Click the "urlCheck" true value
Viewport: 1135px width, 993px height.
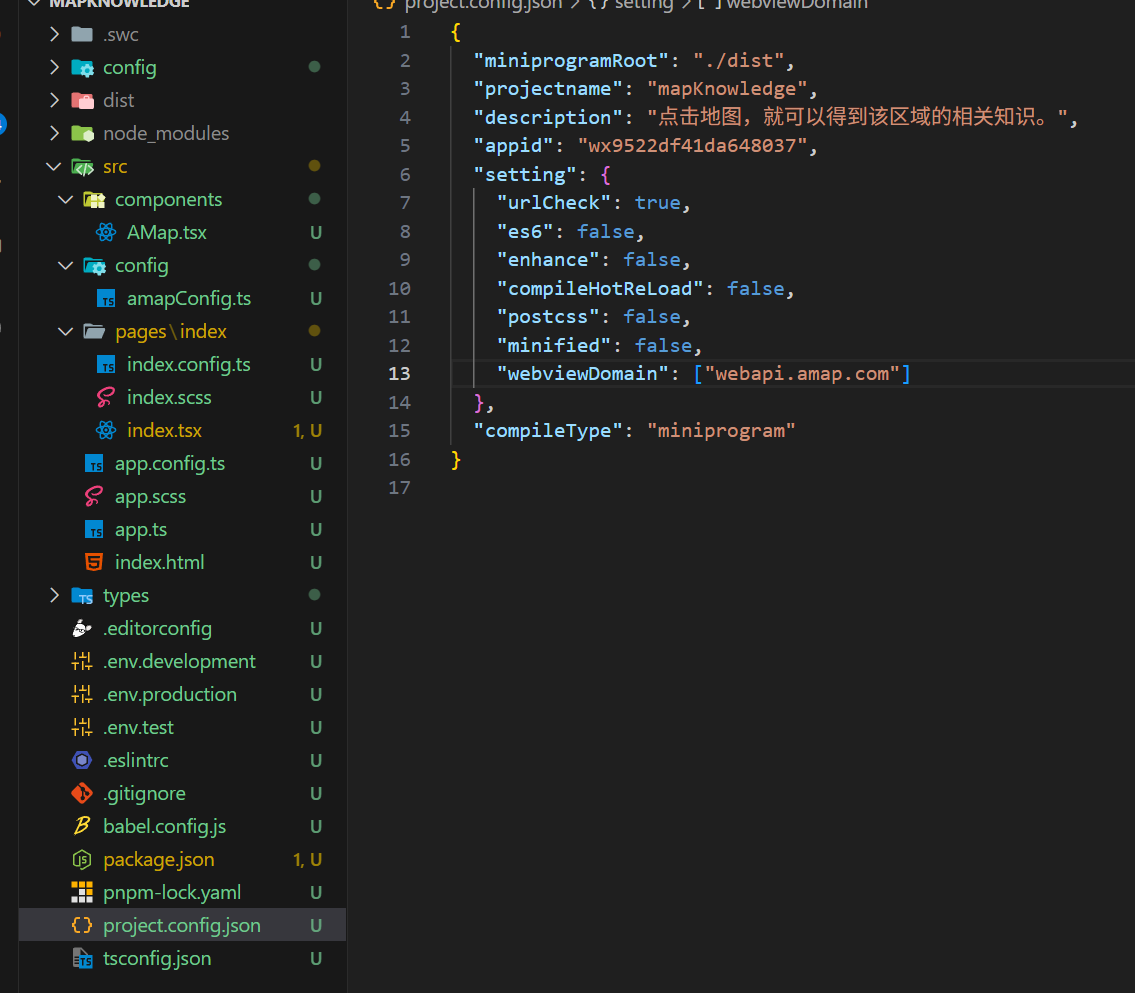(657, 203)
